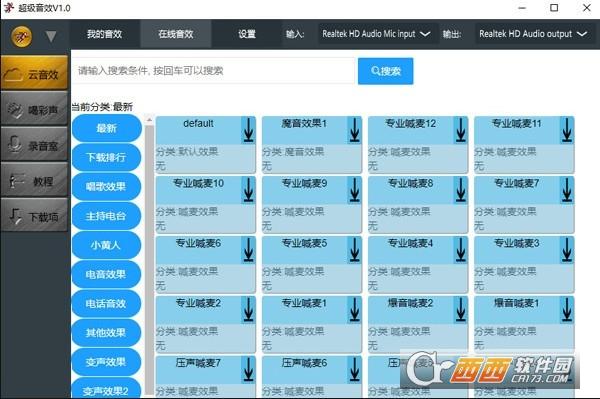600x399 pixels.
Task: Click the 分类:默认效果 text on default card
Action: coord(187,152)
